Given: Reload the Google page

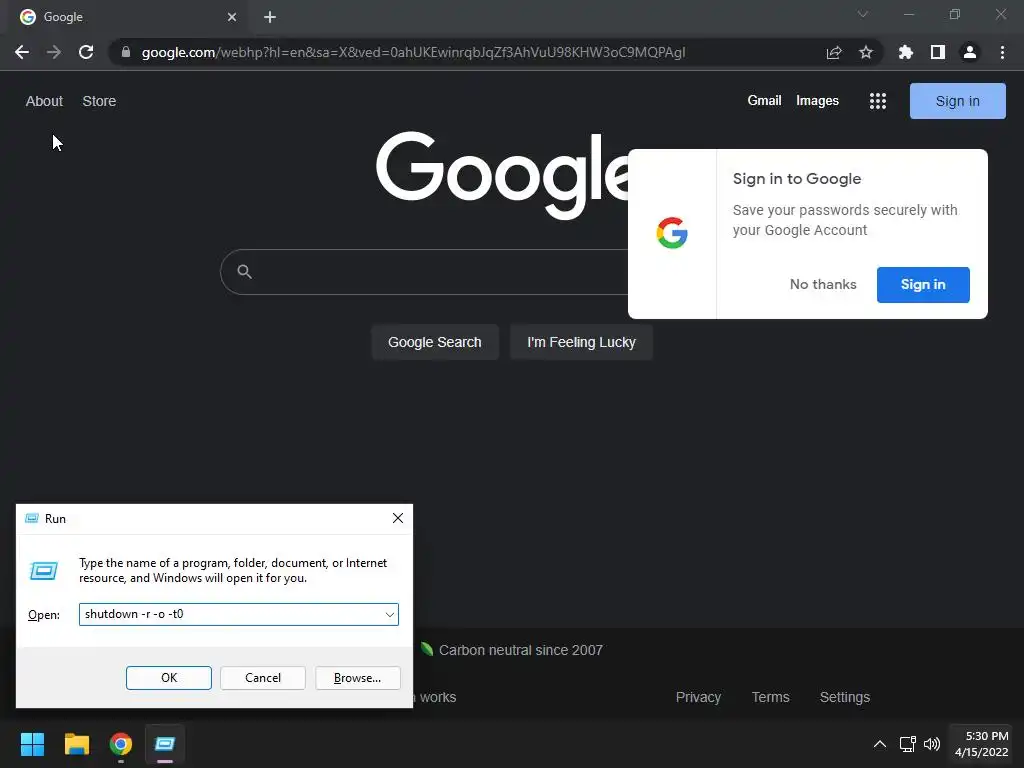Looking at the screenshot, I should (86, 52).
